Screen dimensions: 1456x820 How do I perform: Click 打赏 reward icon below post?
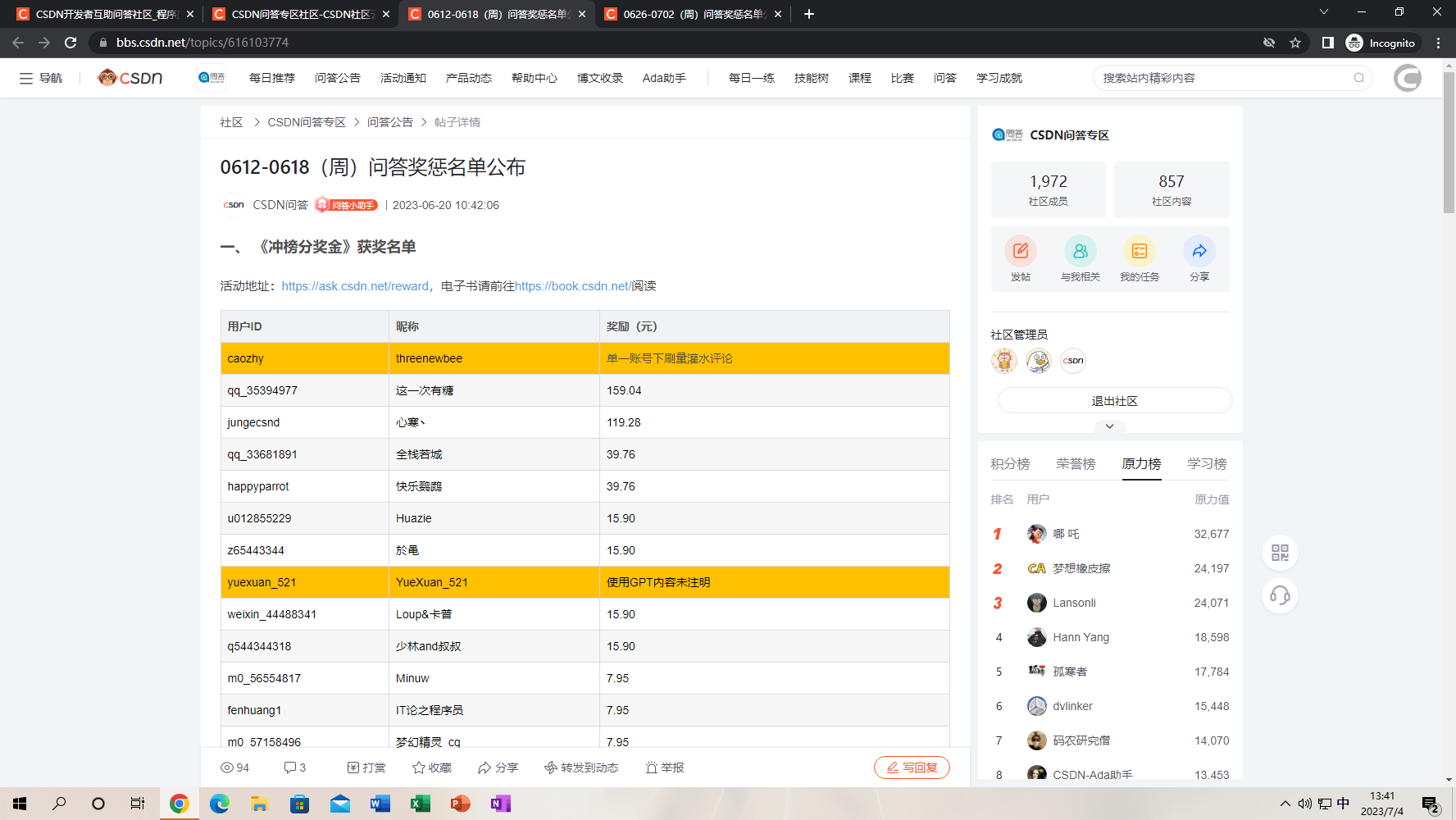click(366, 768)
